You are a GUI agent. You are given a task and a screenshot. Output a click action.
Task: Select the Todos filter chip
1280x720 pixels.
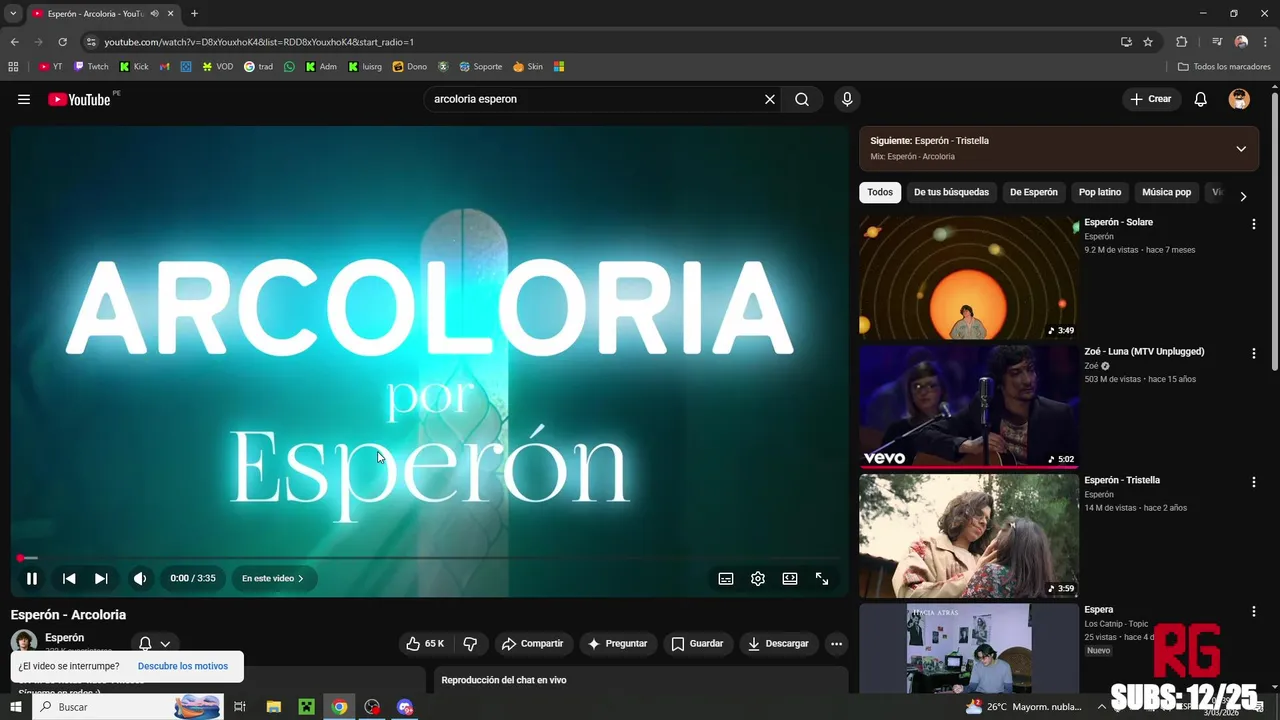coord(880,192)
